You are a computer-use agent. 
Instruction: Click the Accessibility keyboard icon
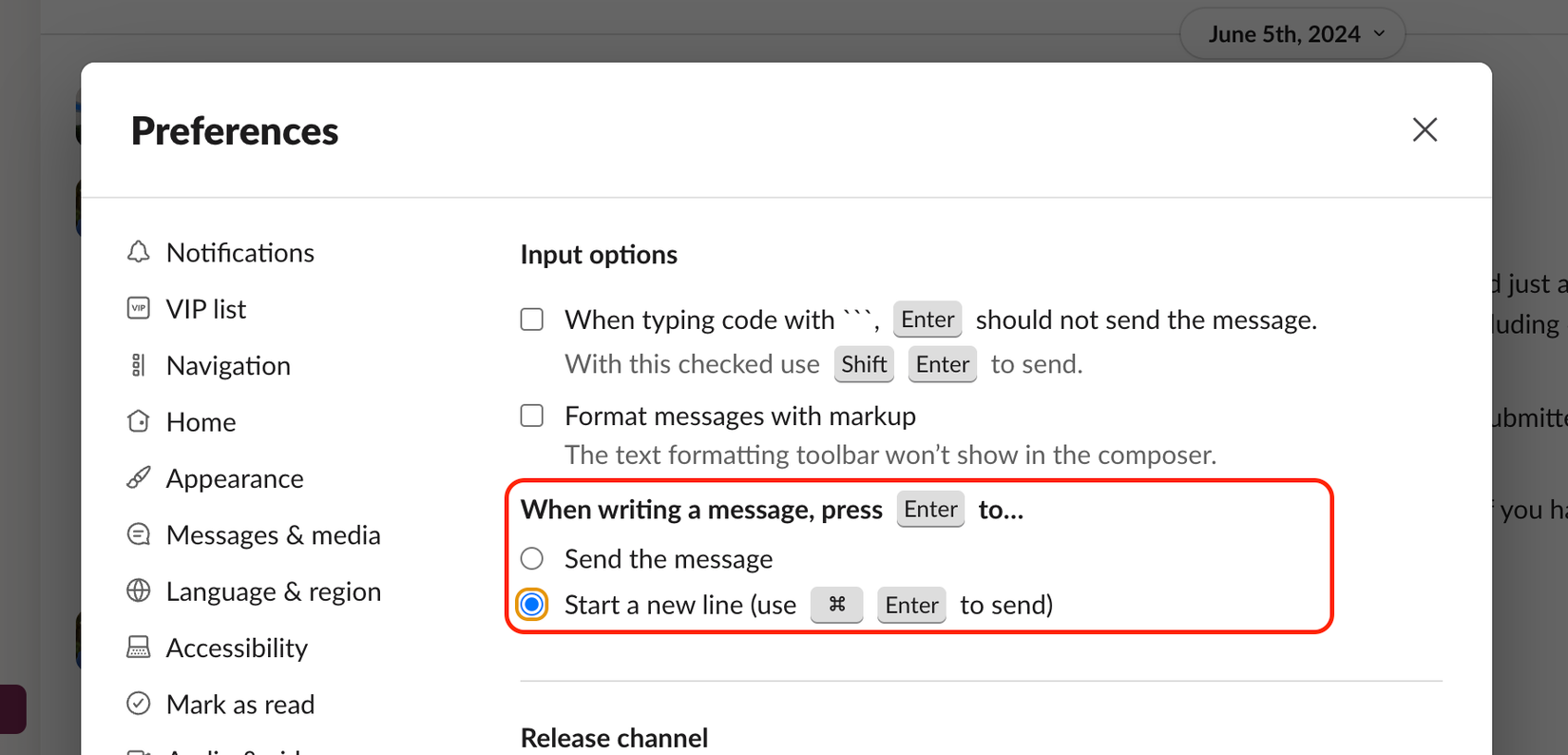point(139,647)
